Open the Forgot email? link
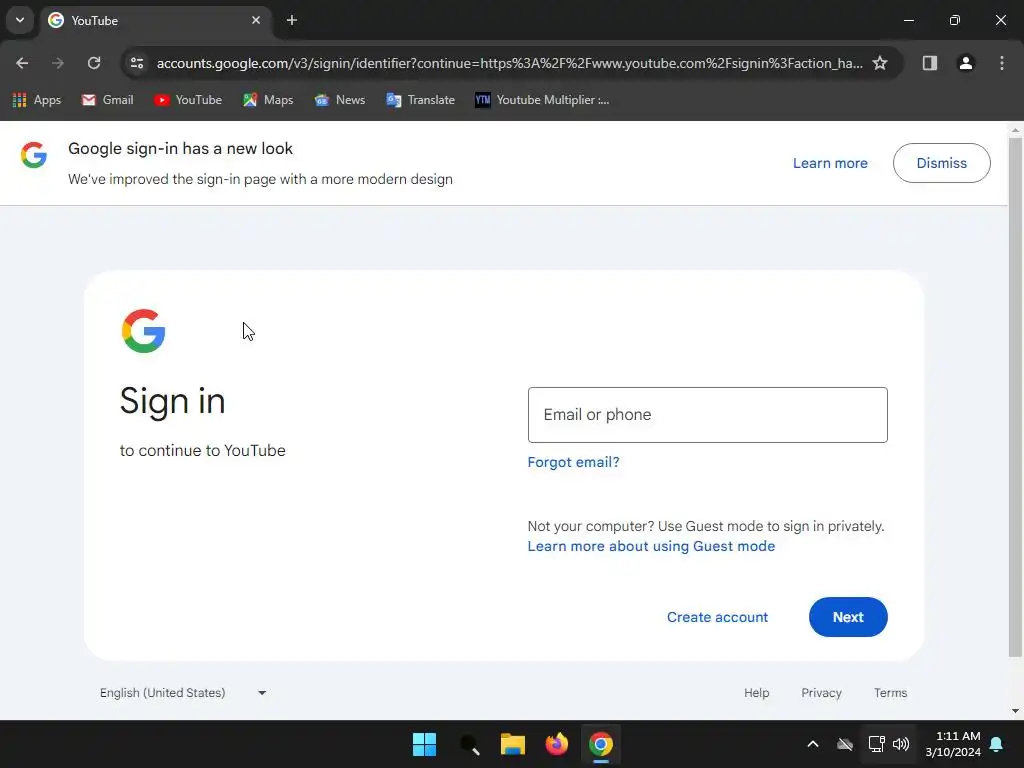 click(573, 462)
